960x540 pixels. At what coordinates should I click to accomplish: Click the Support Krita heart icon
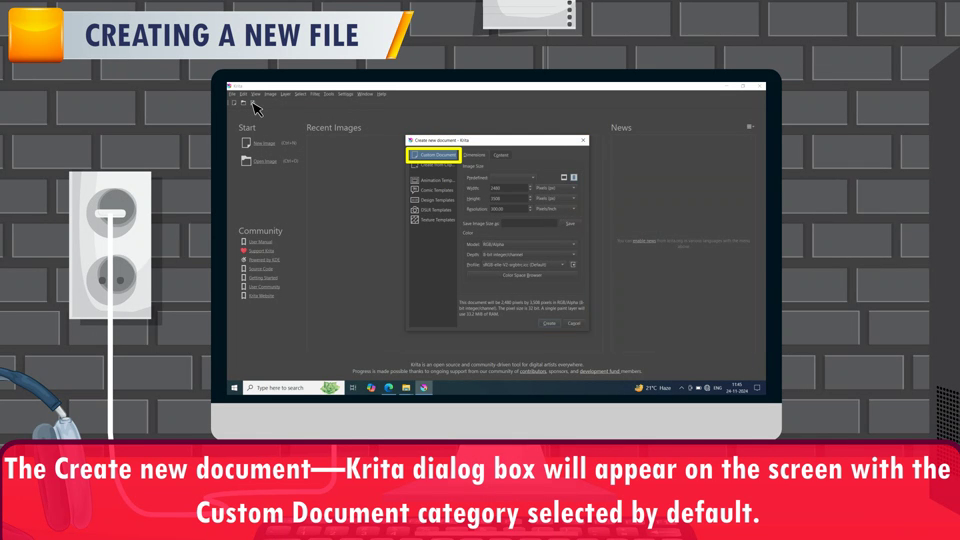[x=244, y=250]
